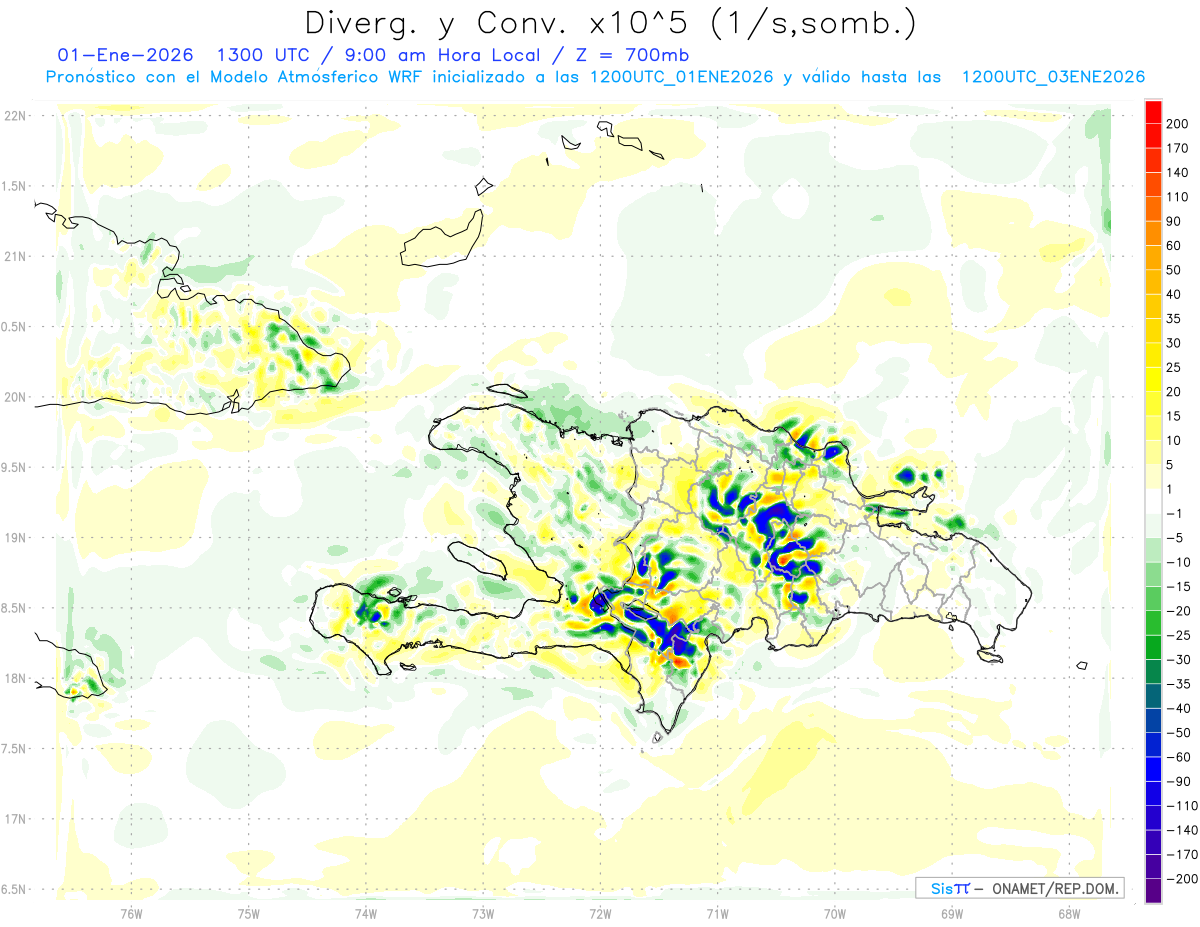
Task: Click the title 'Diverg. y Conv. x10^5 (1/s,somb.)'
Action: [x=610, y=23]
